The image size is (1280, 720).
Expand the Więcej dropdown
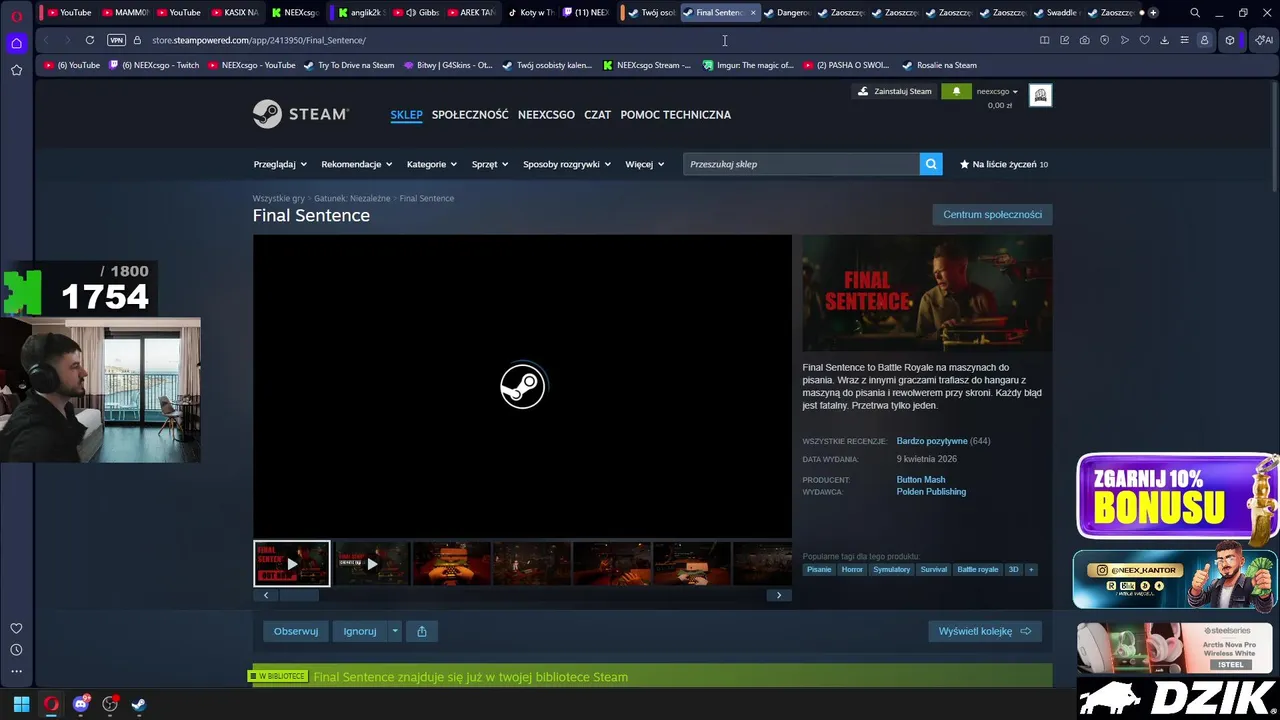coord(645,164)
